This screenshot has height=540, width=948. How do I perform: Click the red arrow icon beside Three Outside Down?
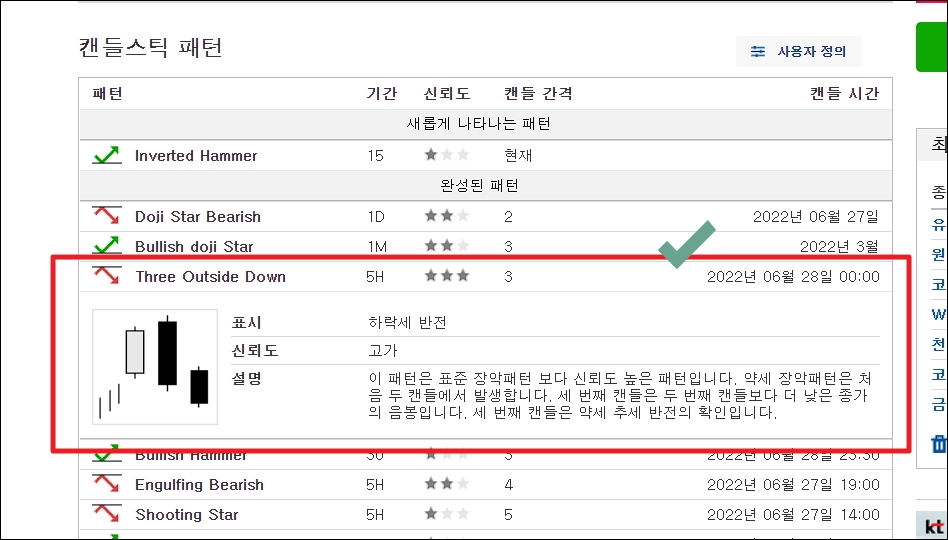[x=106, y=276]
